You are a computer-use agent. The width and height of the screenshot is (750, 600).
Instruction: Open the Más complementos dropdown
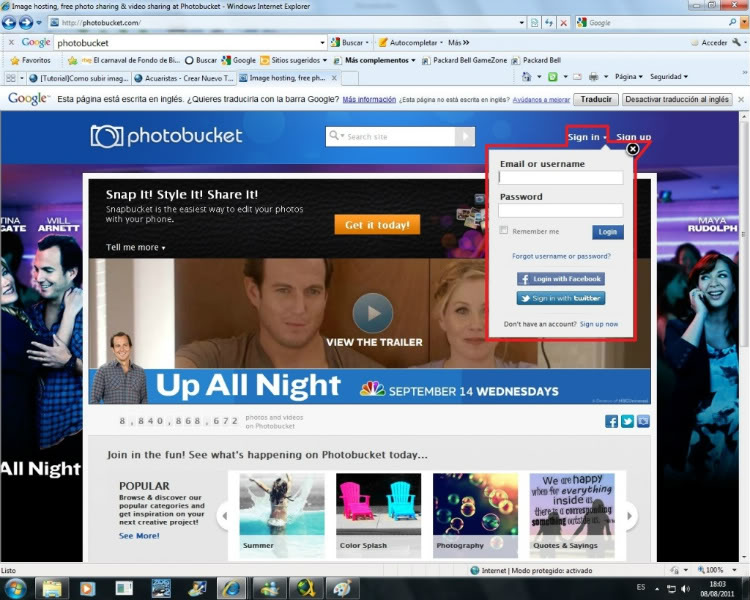pos(413,60)
